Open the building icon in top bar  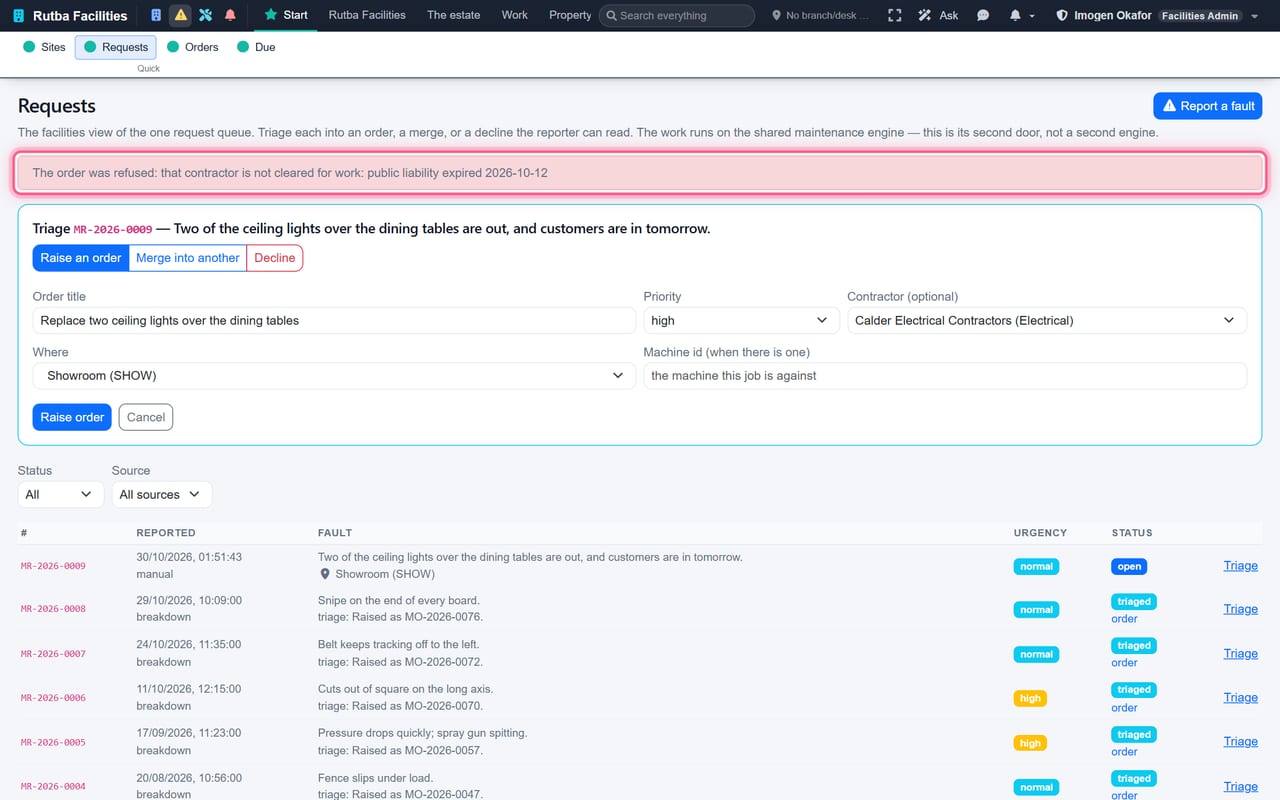tap(155, 15)
